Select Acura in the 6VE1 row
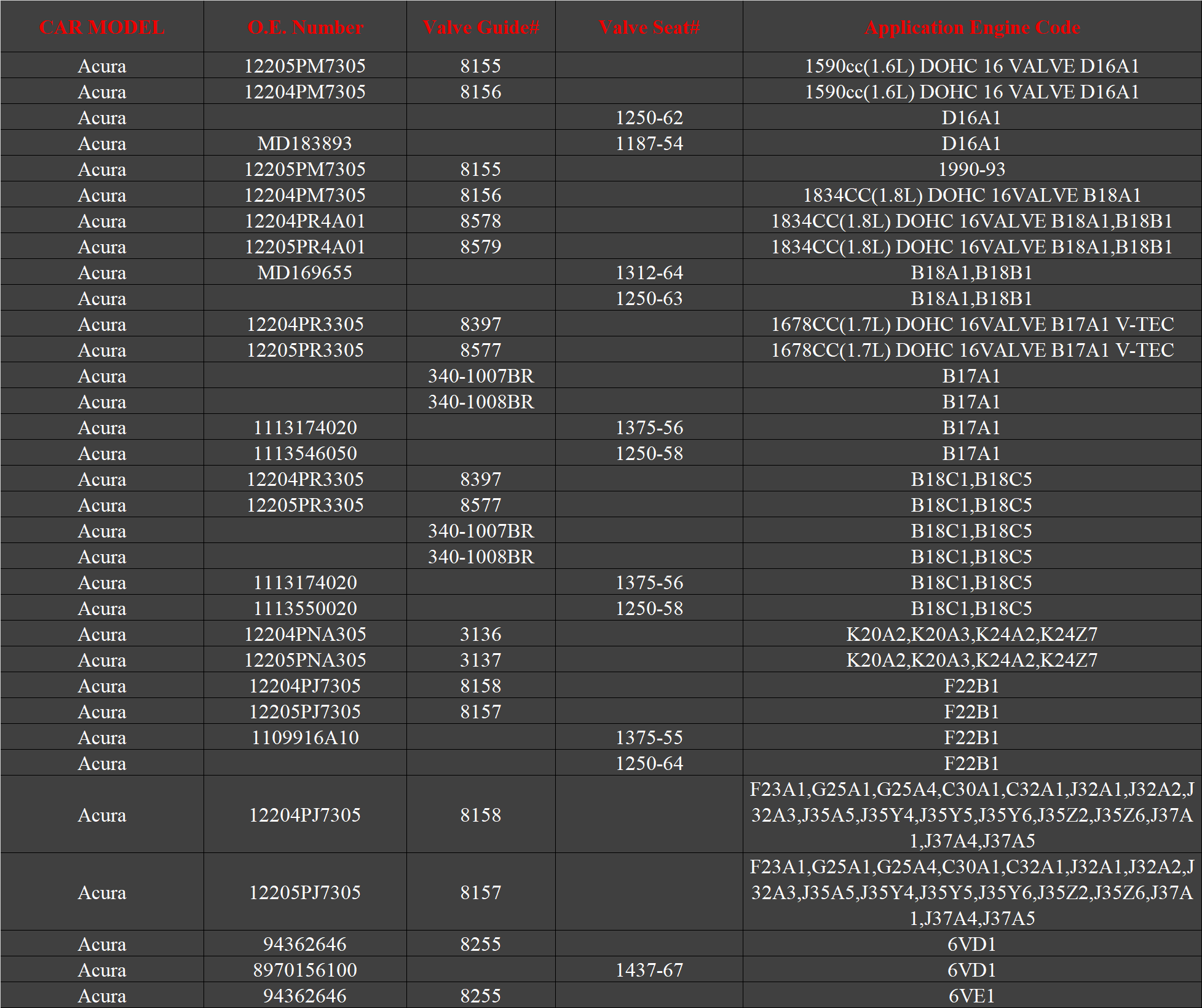This screenshot has width=1202, height=1008. point(102,996)
